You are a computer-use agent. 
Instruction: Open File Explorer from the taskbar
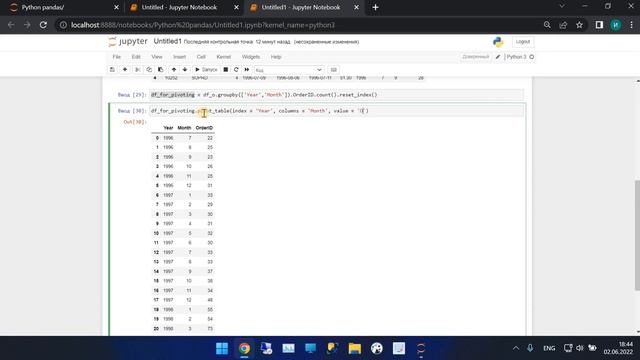355,348
